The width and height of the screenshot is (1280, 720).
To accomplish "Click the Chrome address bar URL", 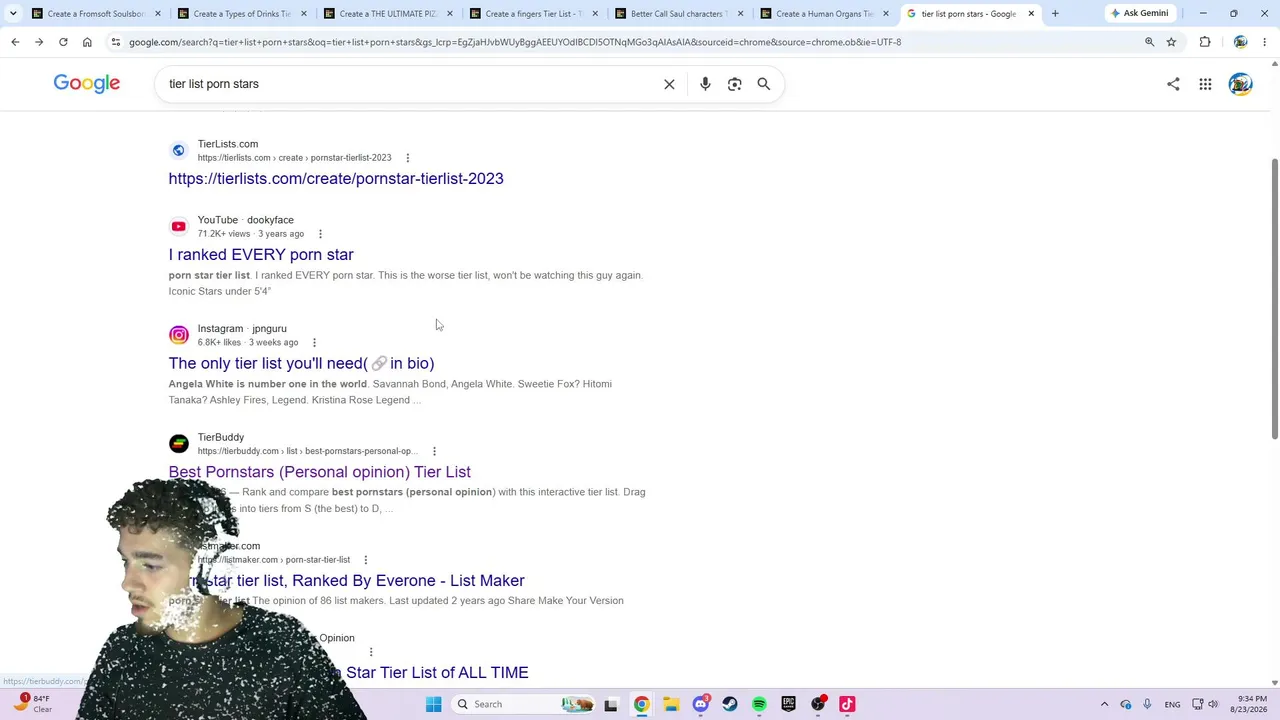I will coord(515,42).
